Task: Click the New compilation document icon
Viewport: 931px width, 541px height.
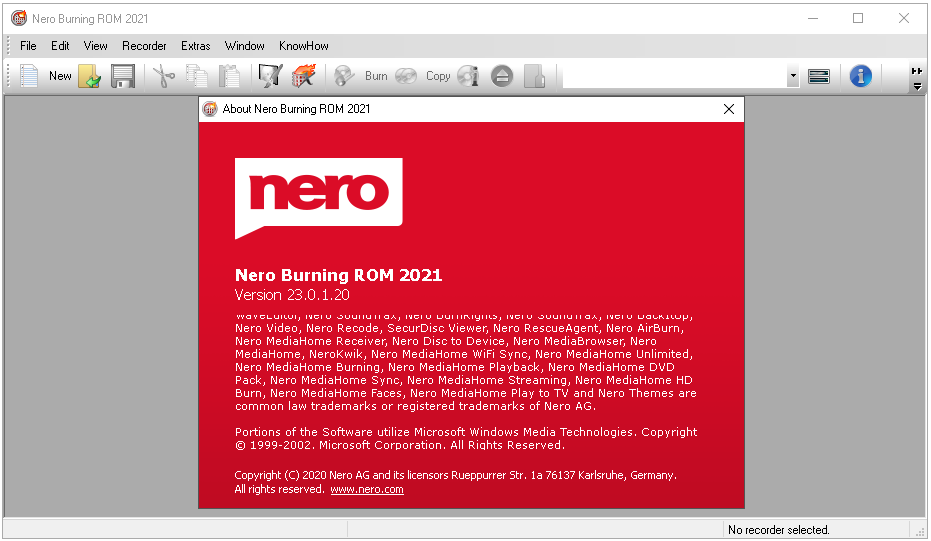Action: 29,76
